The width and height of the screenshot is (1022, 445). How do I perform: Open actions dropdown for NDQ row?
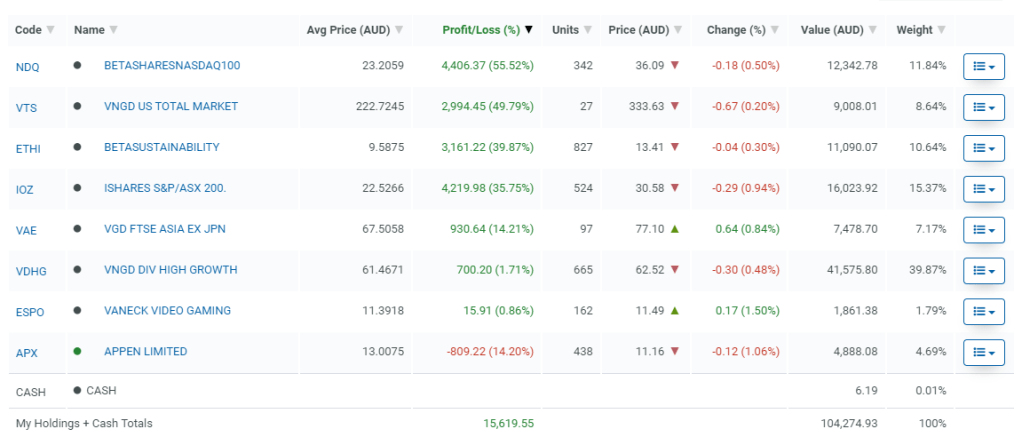[984, 66]
